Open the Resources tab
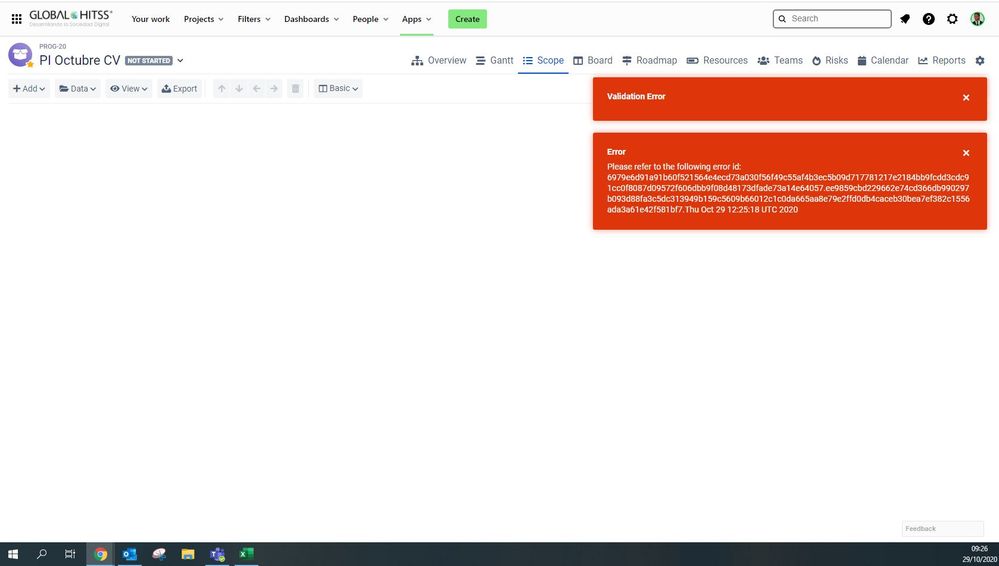This screenshot has width=999, height=566. pos(717,61)
